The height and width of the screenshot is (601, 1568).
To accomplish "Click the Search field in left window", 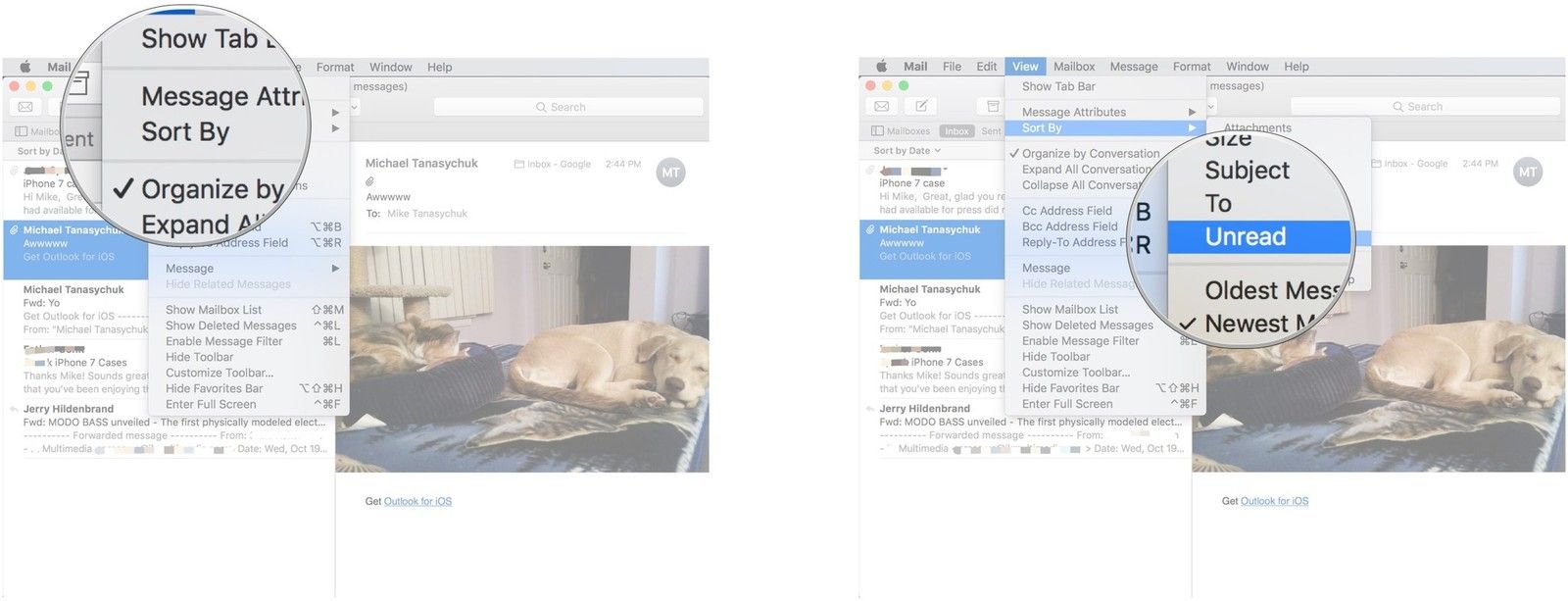I will [568, 107].
